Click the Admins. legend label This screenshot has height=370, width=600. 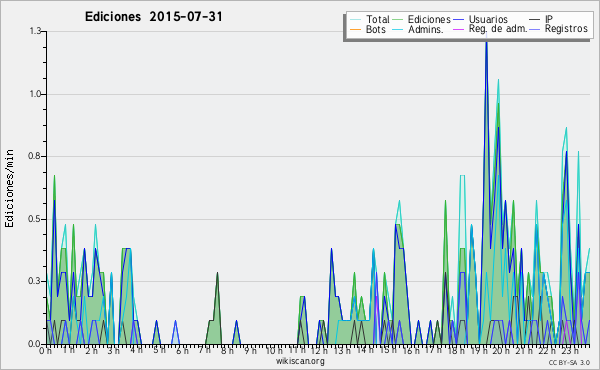click(x=426, y=29)
